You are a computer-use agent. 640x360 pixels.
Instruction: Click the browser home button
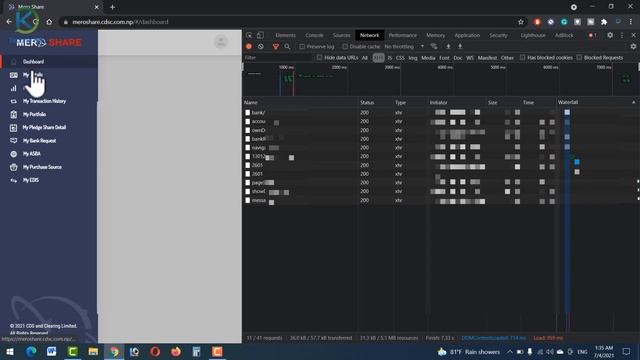[x=49, y=22]
